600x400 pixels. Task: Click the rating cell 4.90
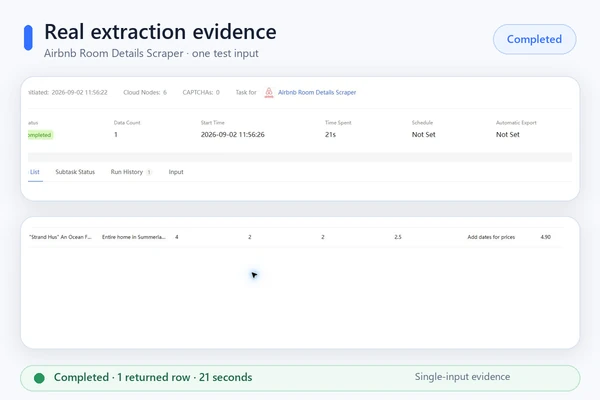pyautogui.click(x=546, y=237)
